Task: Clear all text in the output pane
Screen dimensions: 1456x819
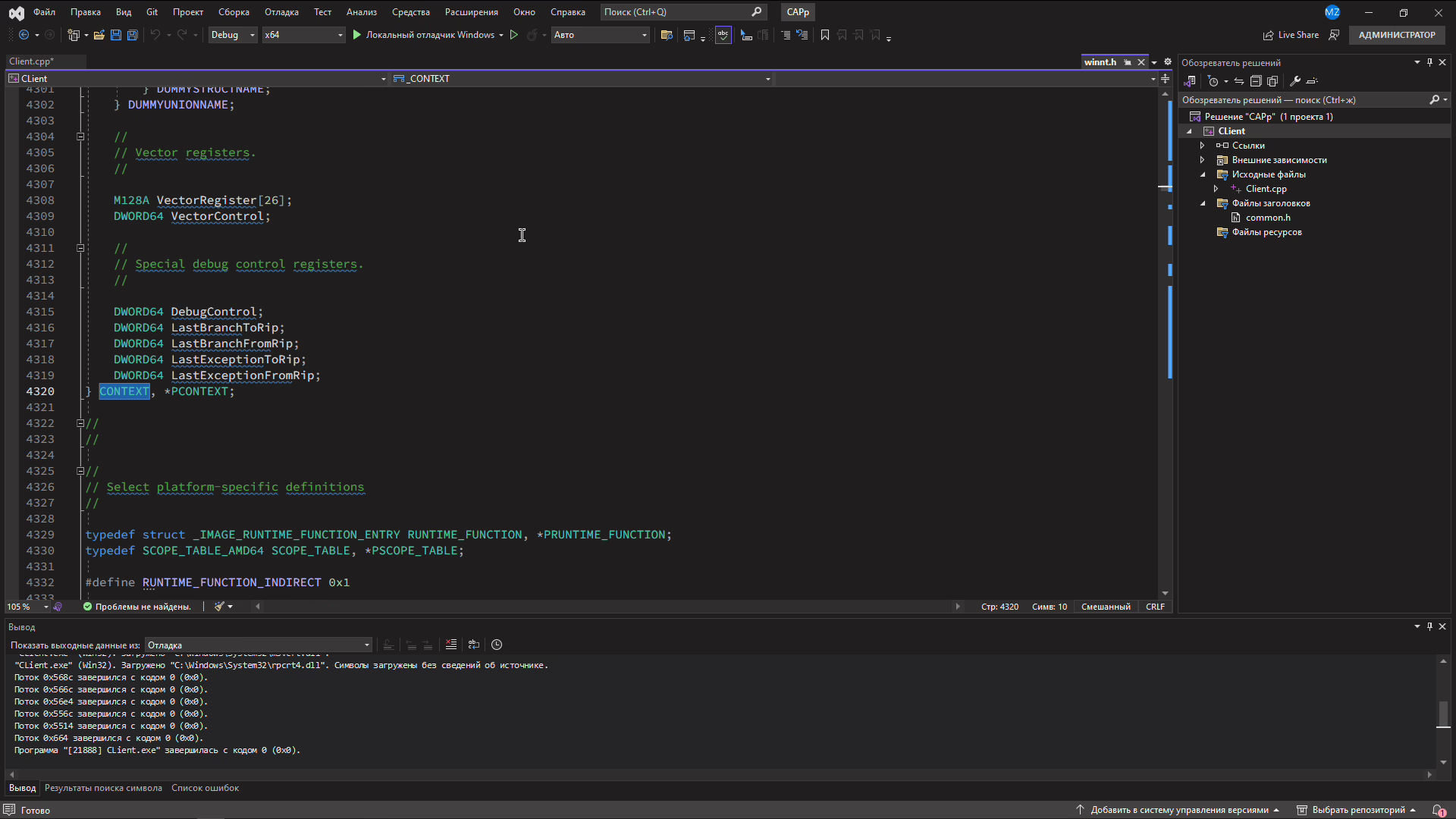Action: [451, 645]
